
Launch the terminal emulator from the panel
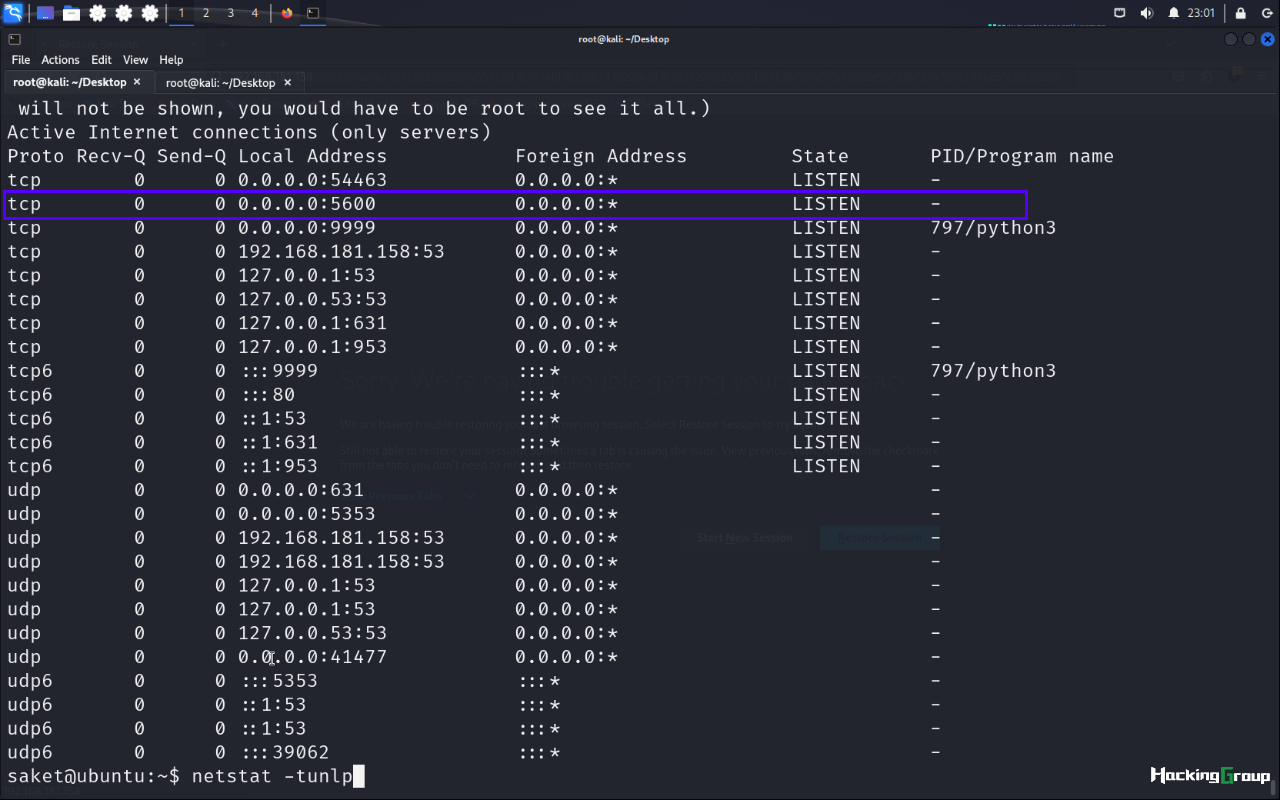[x=46, y=13]
